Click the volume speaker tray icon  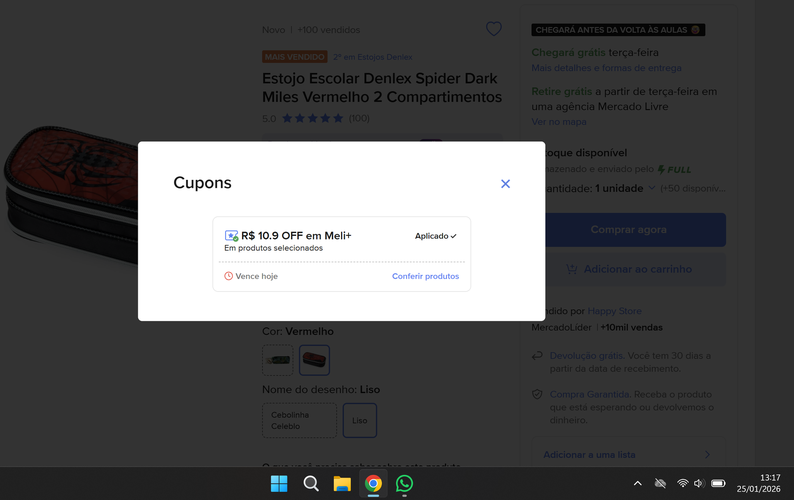pos(699,483)
